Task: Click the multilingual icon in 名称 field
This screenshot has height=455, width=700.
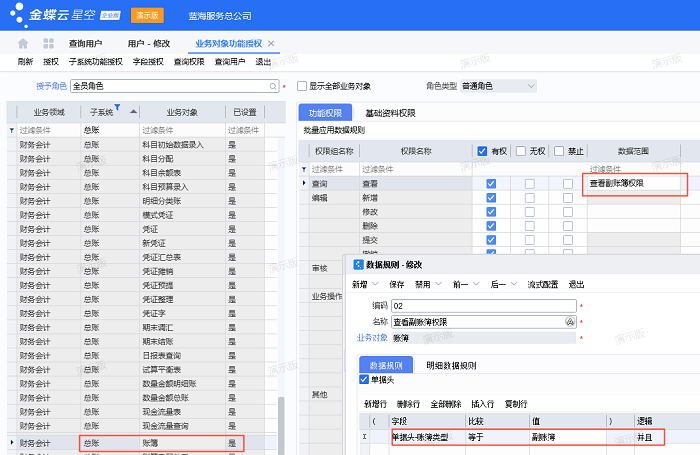Action: click(570, 322)
